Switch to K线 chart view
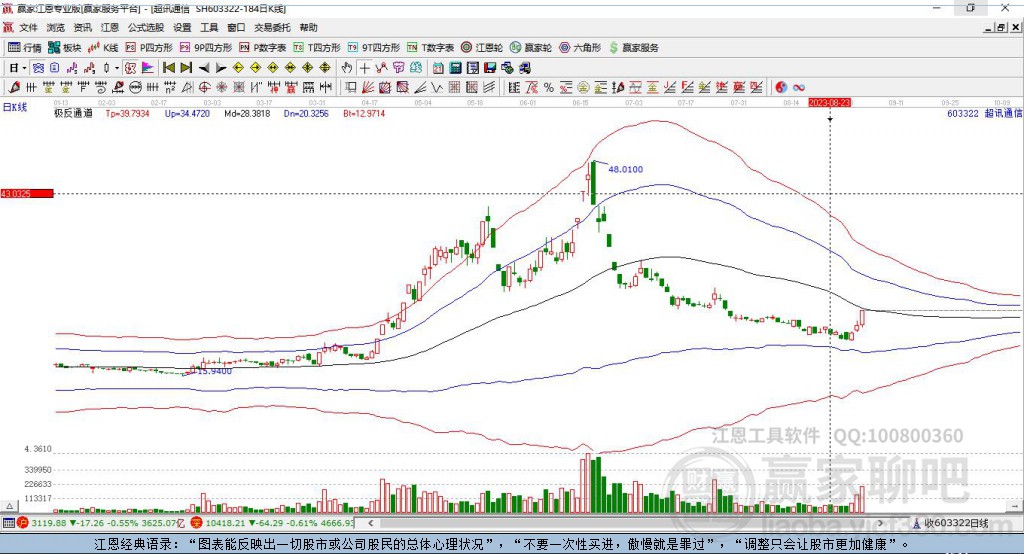1024x554 pixels. tap(103, 48)
